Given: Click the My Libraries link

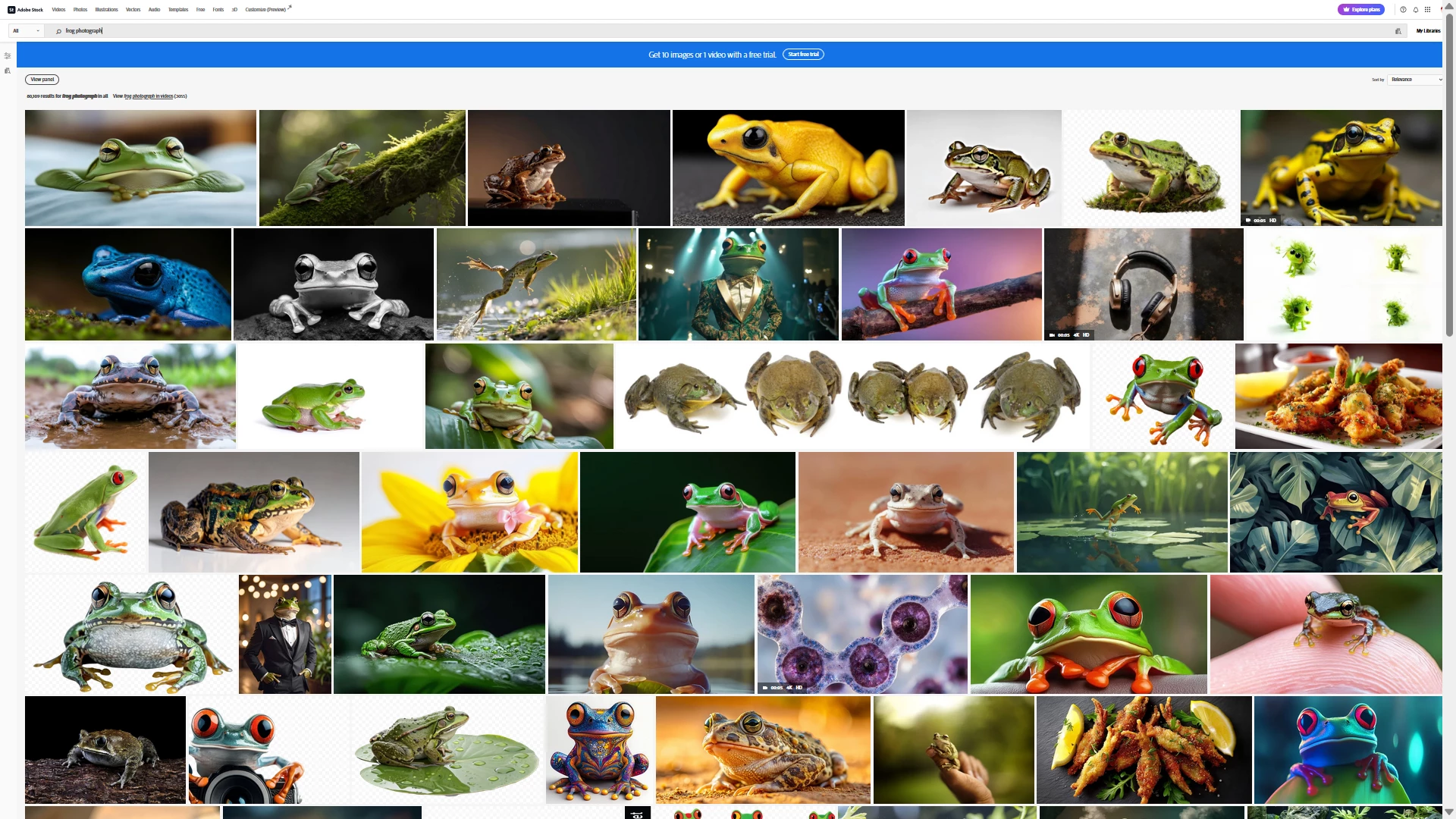Looking at the screenshot, I should (x=1428, y=31).
